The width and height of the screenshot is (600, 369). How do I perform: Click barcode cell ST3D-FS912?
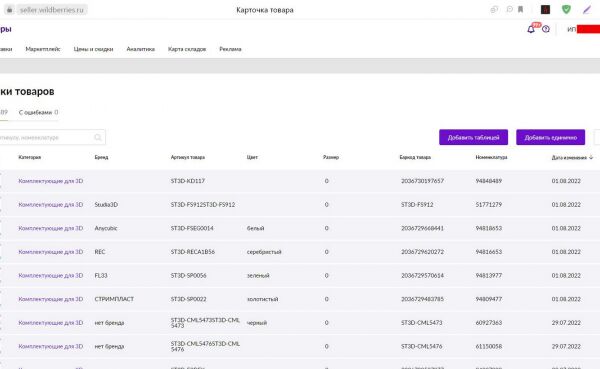point(417,205)
